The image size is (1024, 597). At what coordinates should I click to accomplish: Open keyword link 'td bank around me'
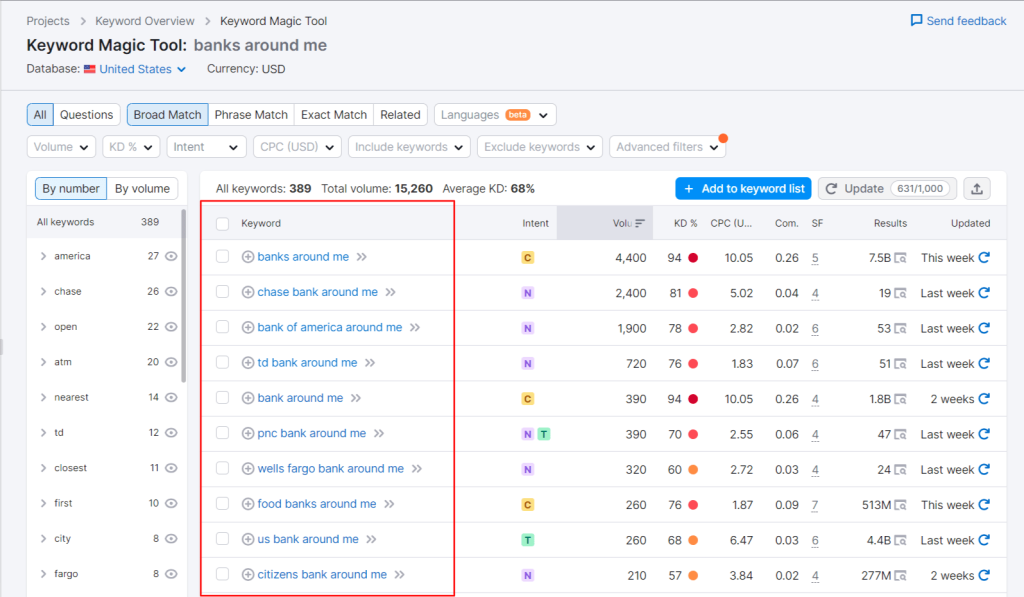[x=307, y=363]
